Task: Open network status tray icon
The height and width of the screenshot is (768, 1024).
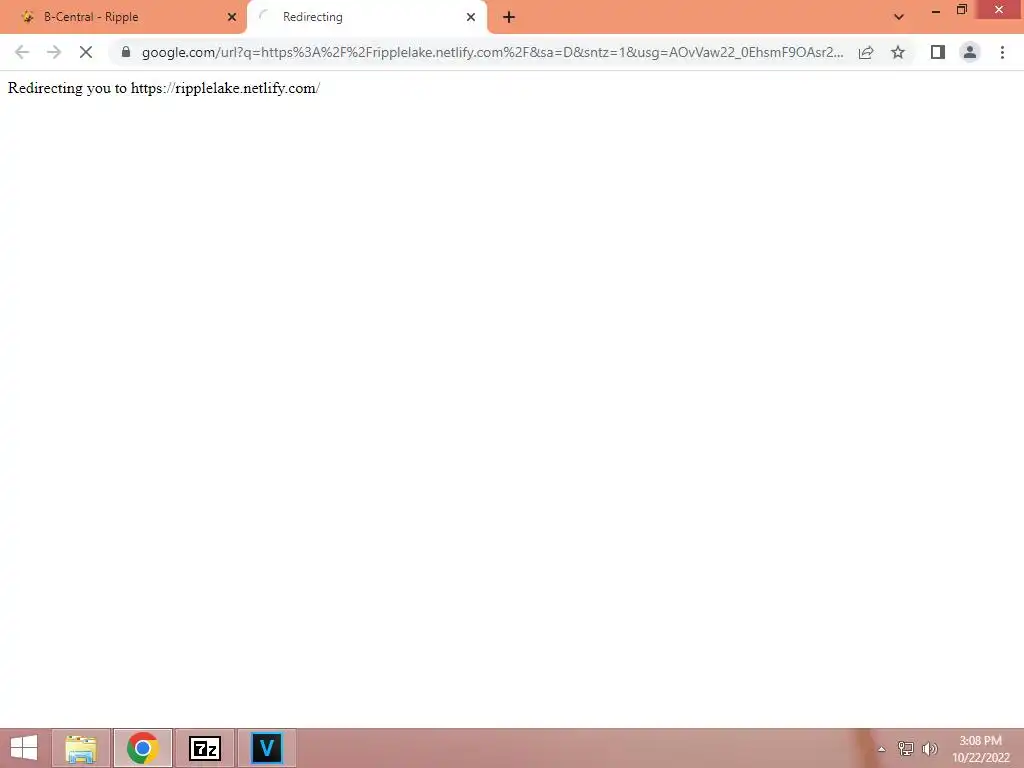Action: click(x=906, y=748)
